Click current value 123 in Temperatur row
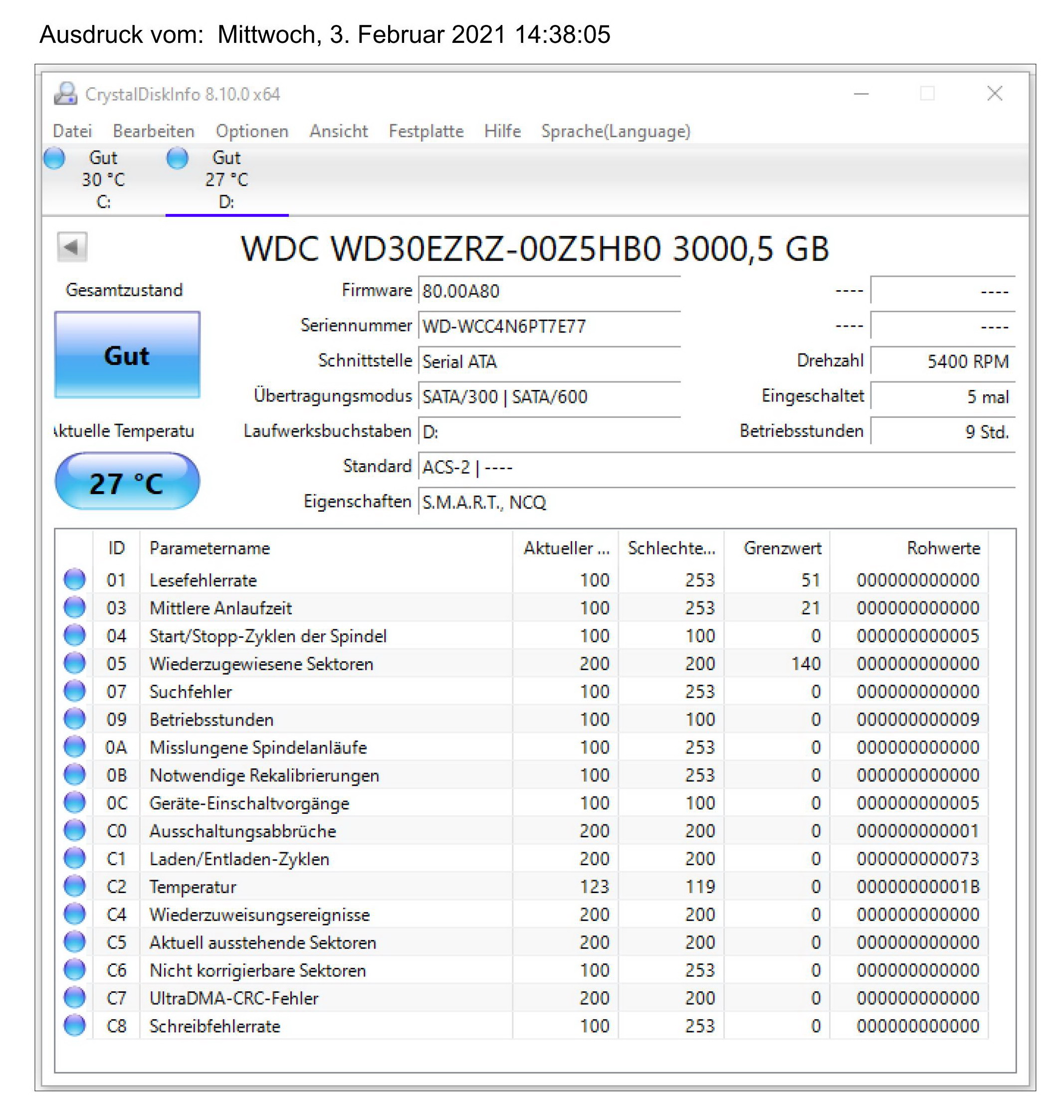The image size is (1064, 1120). tap(595, 886)
